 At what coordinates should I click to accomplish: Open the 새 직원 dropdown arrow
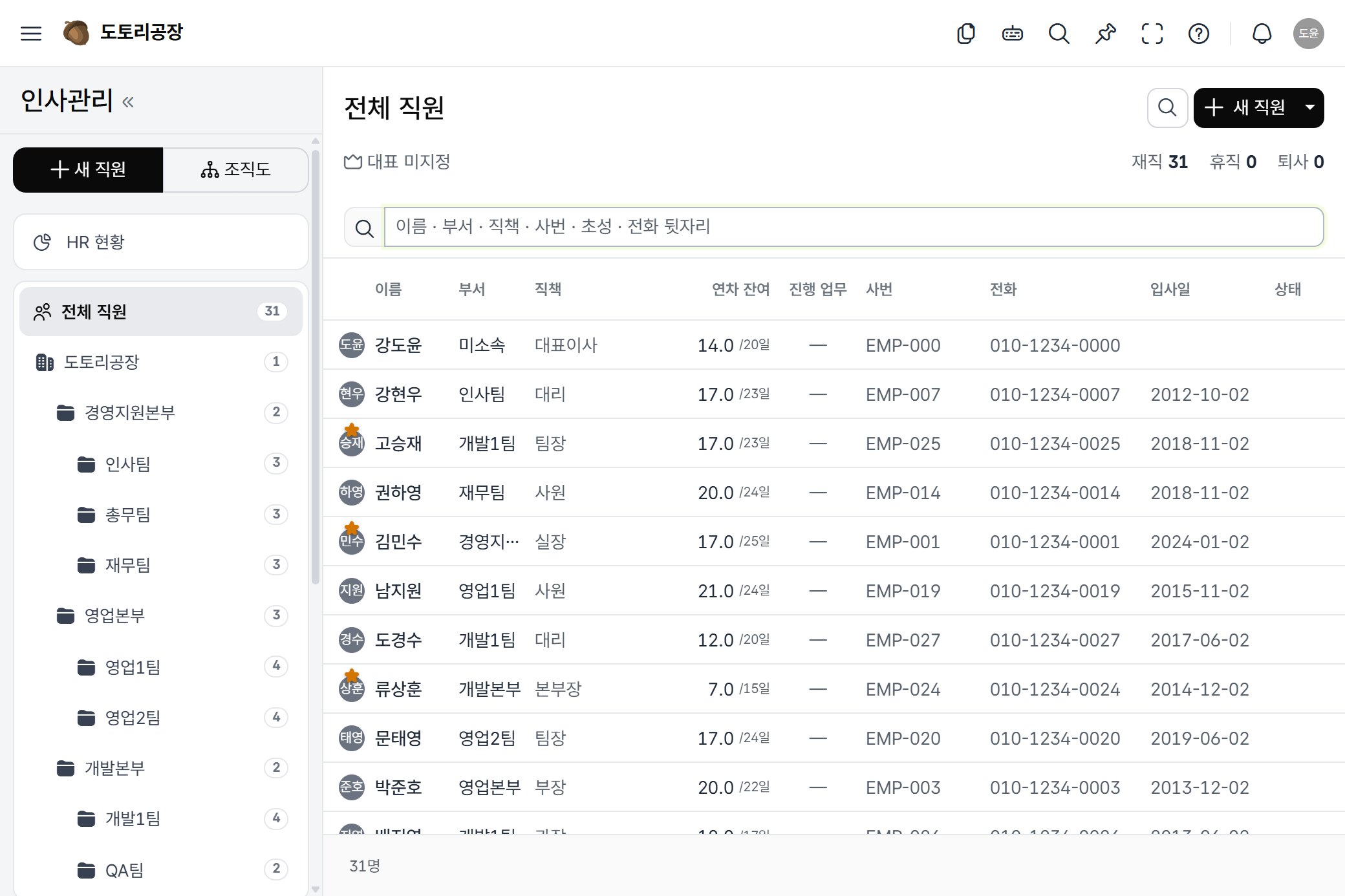click(x=1310, y=107)
